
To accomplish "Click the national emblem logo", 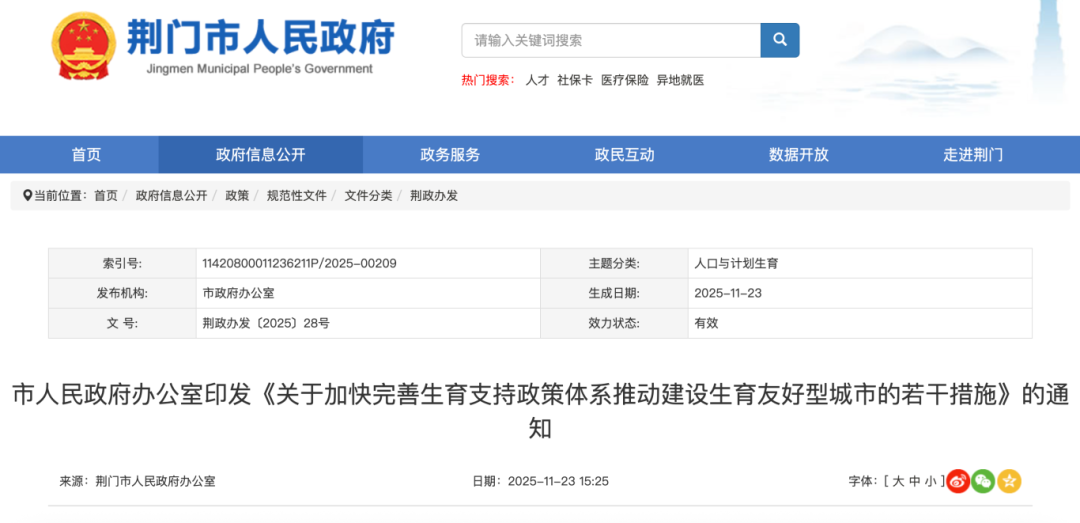I will tap(83, 46).
